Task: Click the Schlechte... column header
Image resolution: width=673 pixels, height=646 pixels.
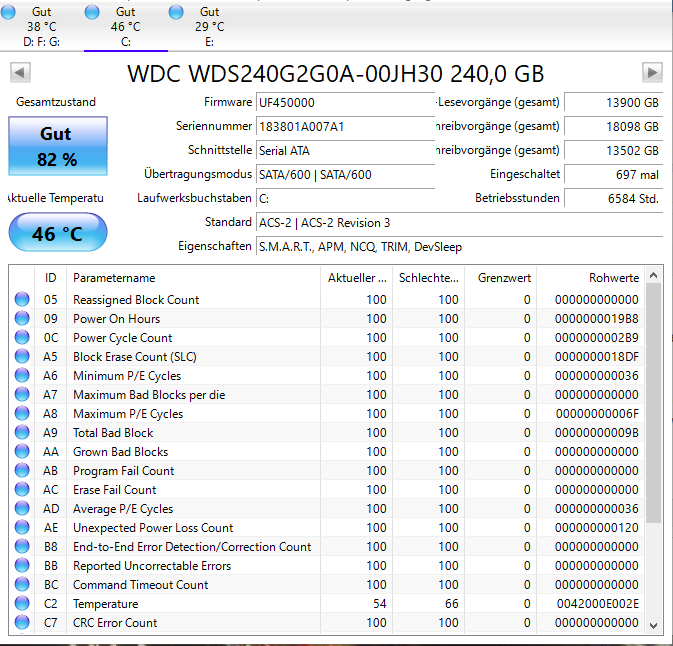Action: pos(428,278)
